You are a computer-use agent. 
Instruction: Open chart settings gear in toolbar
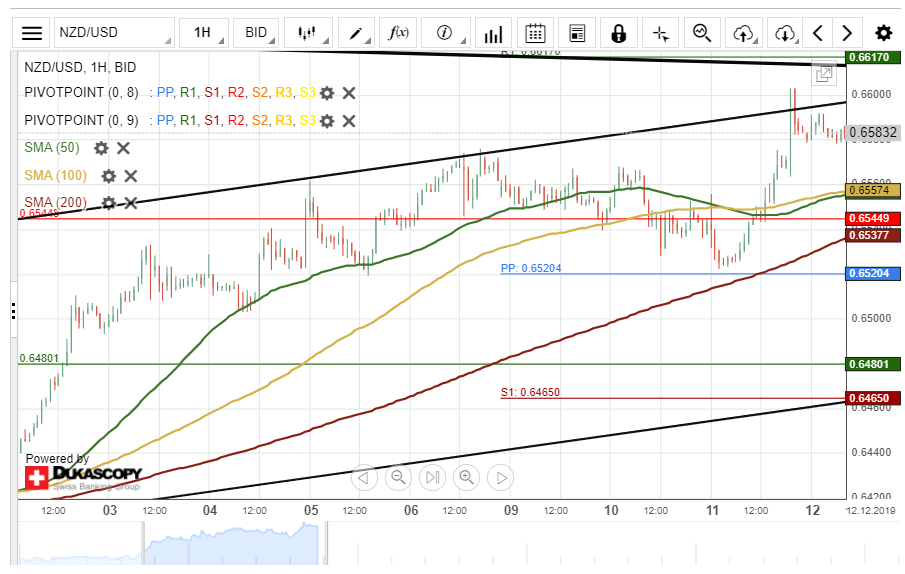pyautogui.click(x=883, y=33)
